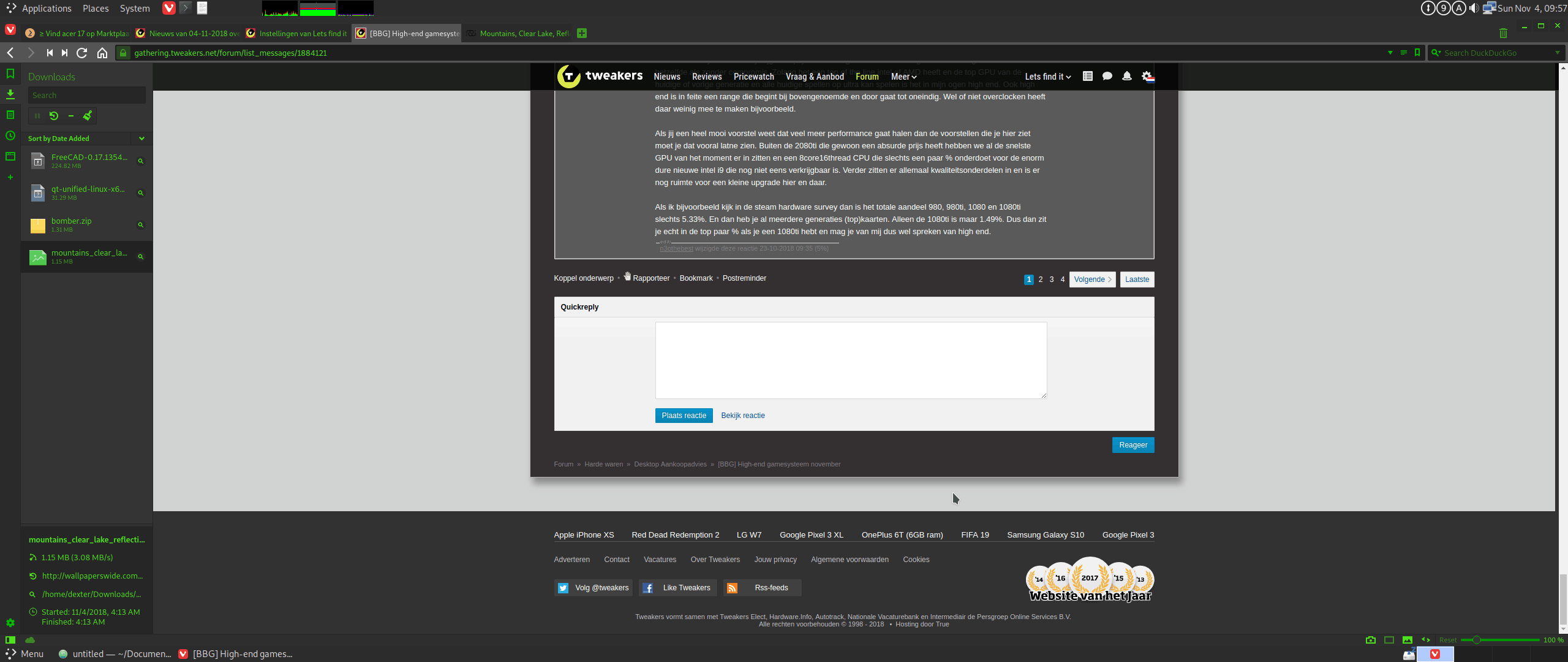Open the Bookmarks panel in the sidebar
Image resolution: width=1568 pixels, height=662 pixels.
coord(10,74)
